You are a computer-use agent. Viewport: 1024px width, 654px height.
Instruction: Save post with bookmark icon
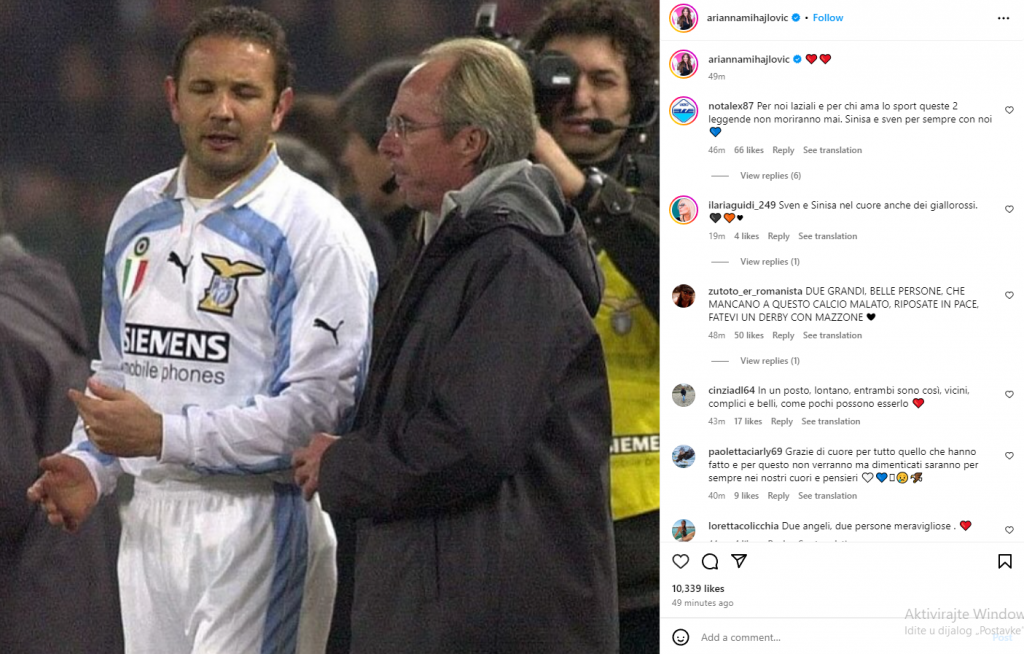click(x=1004, y=561)
